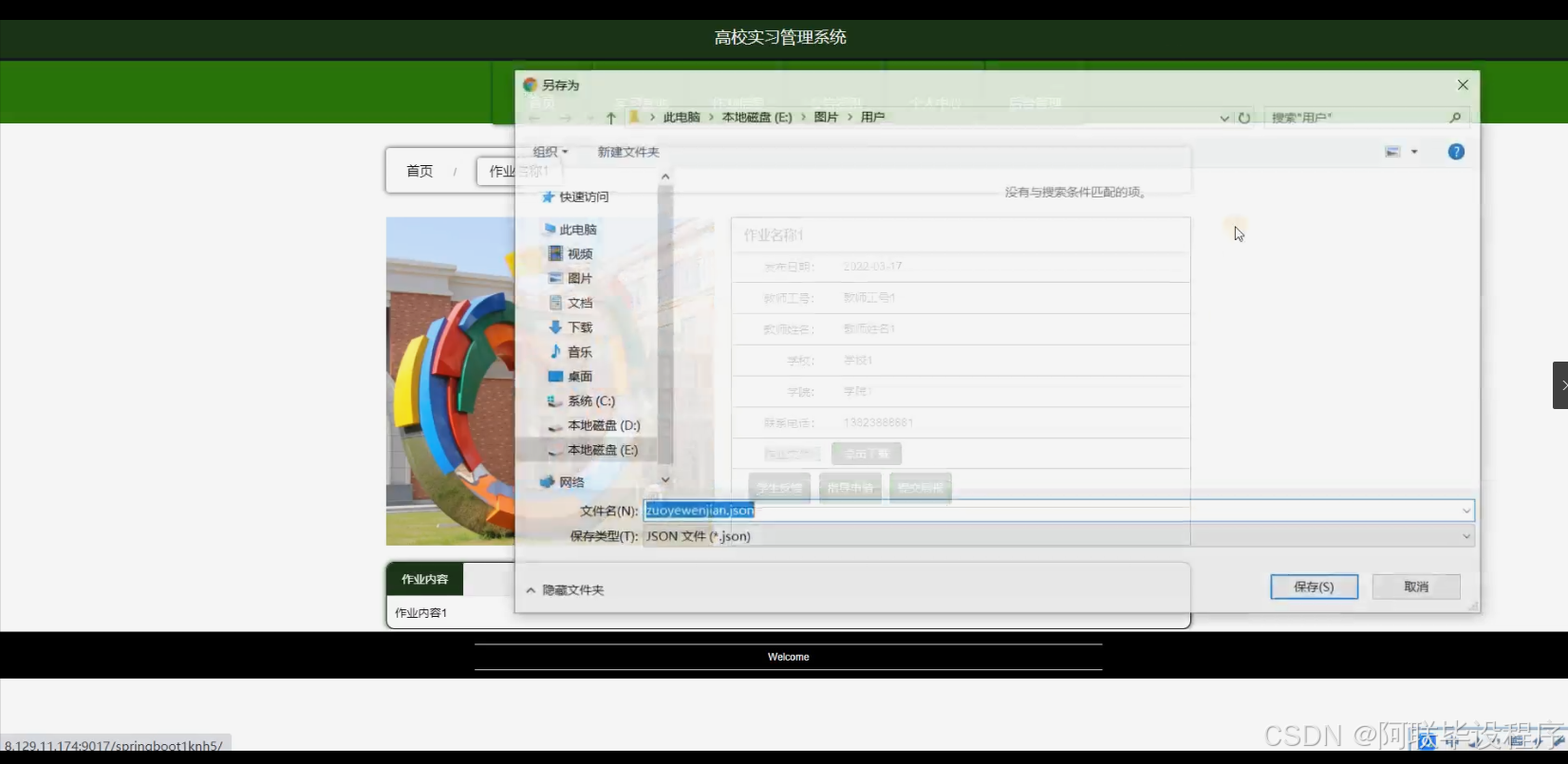
Task: Select the 此电脑 computer icon
Action: tap(549, 229)
